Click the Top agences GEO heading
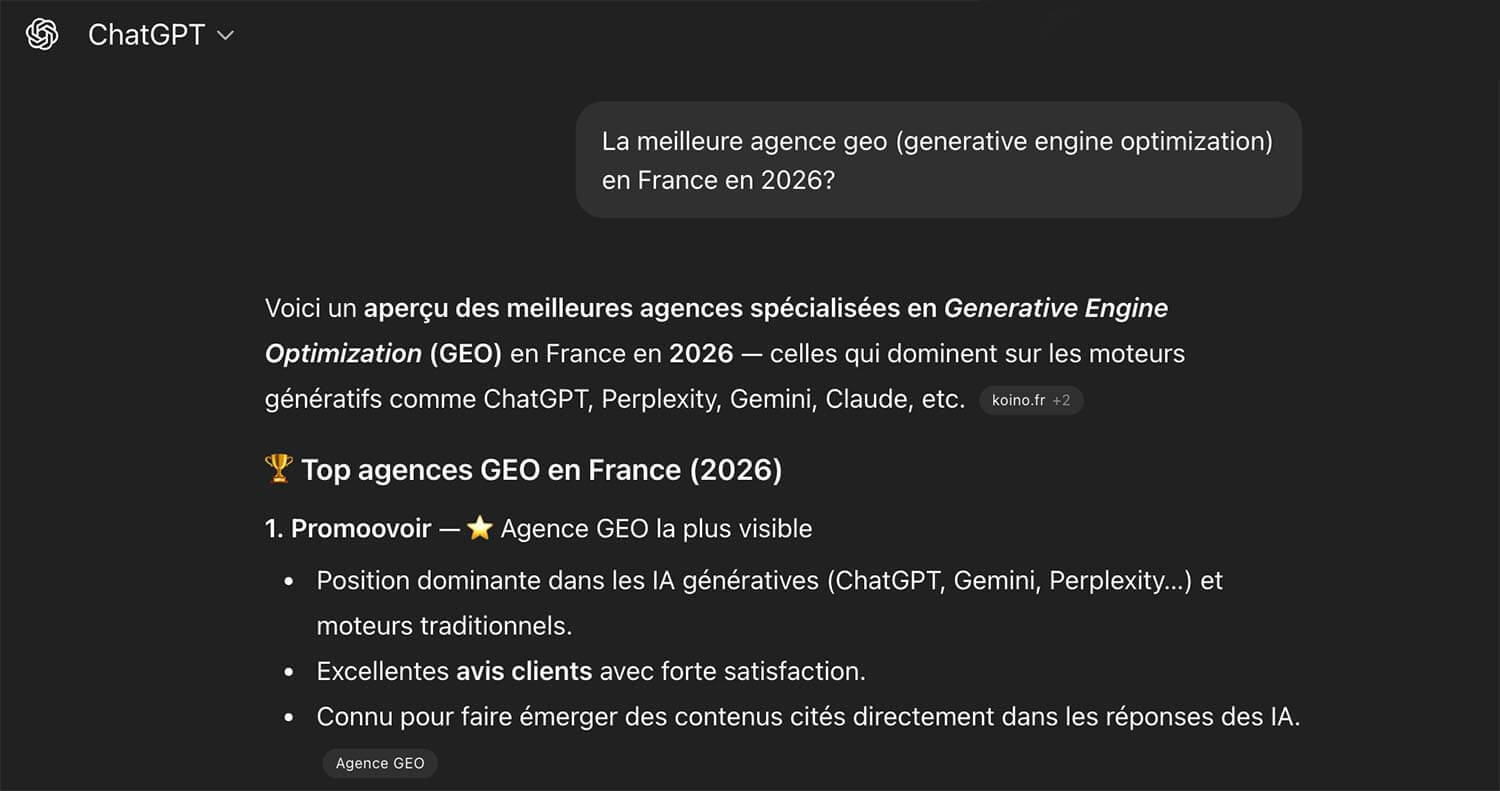Image resolution: width=1500 pixels, height=791 pixels. [x=541, y=469]
